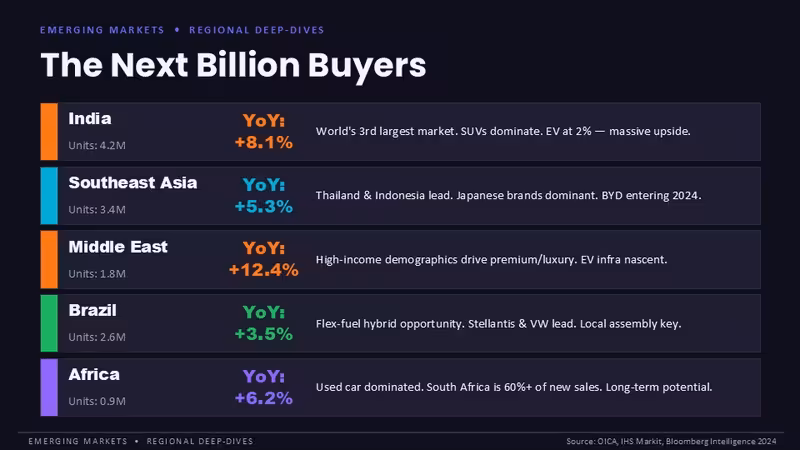Click the Flex-fuel hybrid opportunity description

tap(498, 324)
